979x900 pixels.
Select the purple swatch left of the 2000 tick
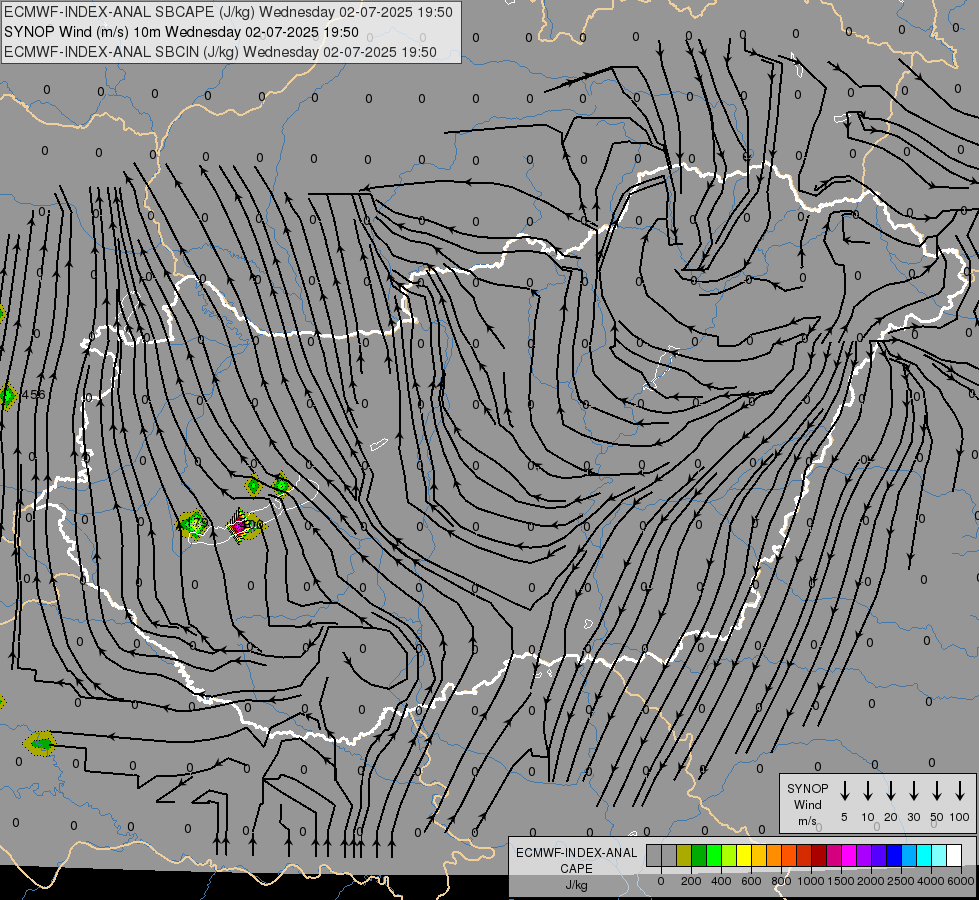864,855
